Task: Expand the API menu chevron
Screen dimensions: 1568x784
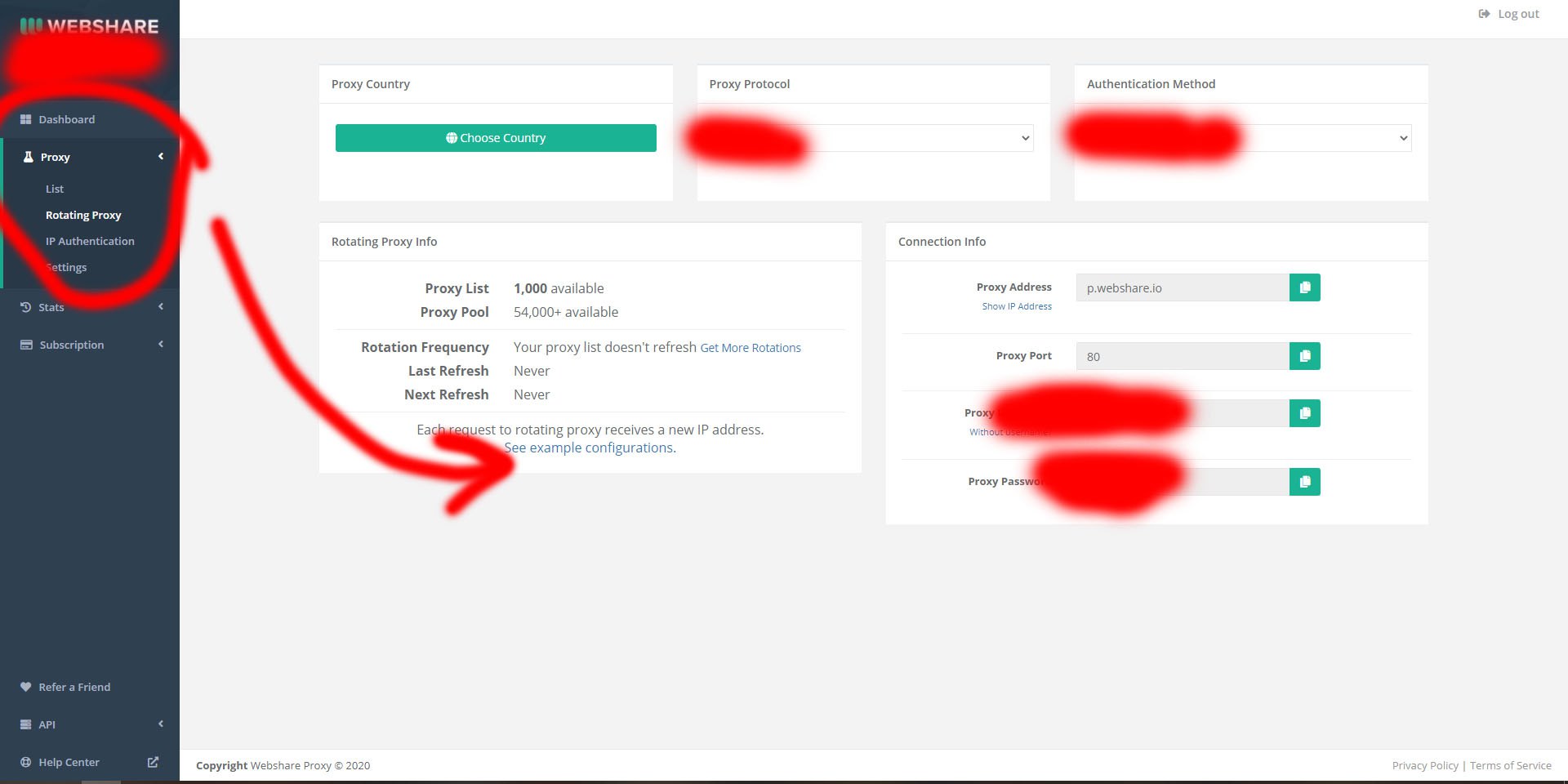Action: click(x=161, y=724)
